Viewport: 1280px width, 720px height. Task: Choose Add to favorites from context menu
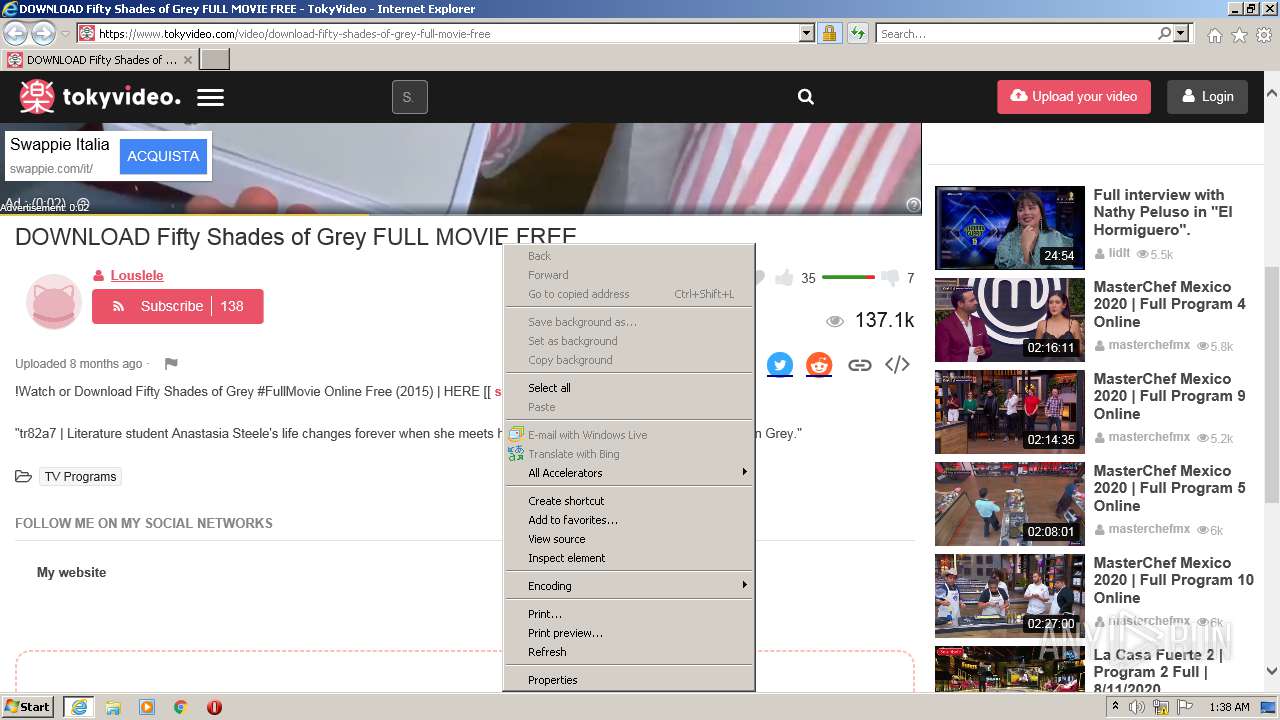[x=629, y=520]
